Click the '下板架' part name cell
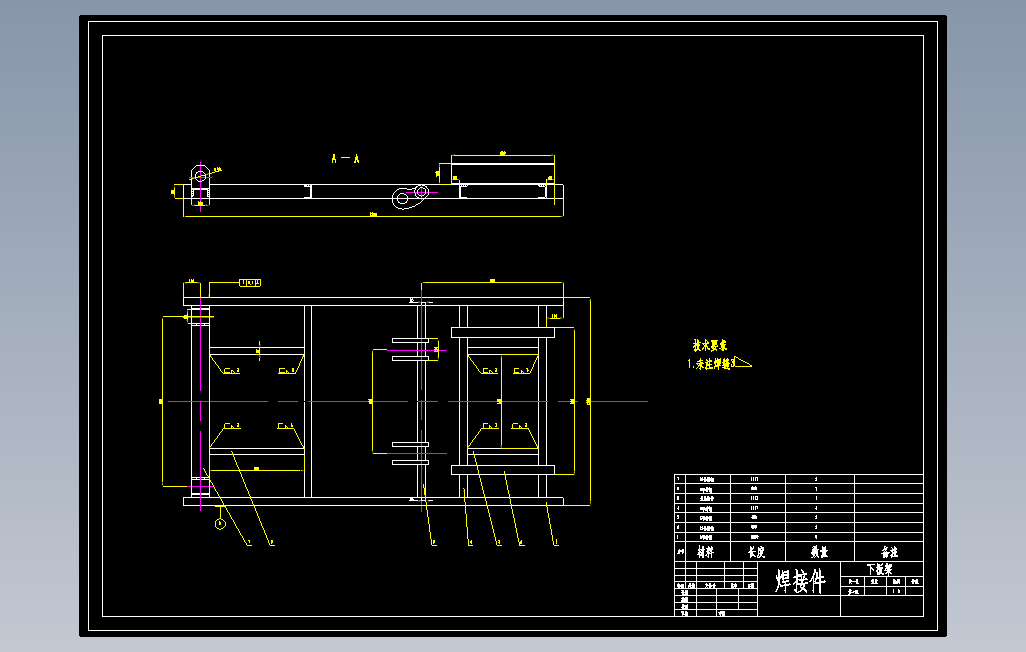 [x=880, y=569]
